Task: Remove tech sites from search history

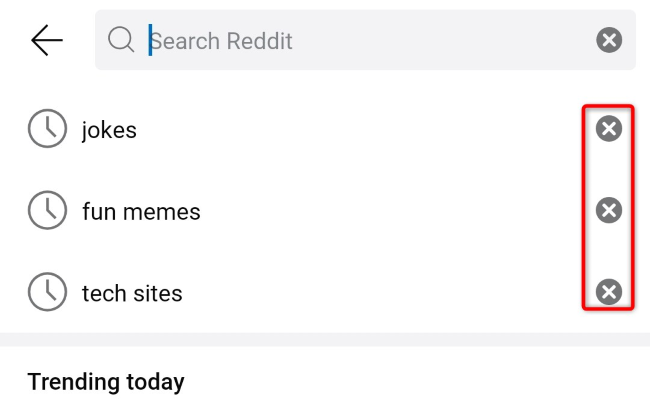Action: click(608, 292)
